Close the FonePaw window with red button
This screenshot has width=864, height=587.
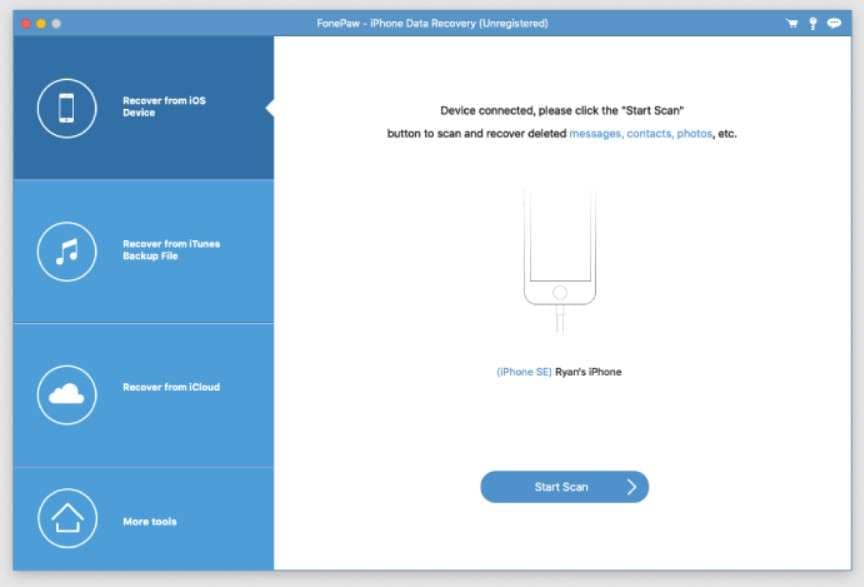click(x=25, y=24)
